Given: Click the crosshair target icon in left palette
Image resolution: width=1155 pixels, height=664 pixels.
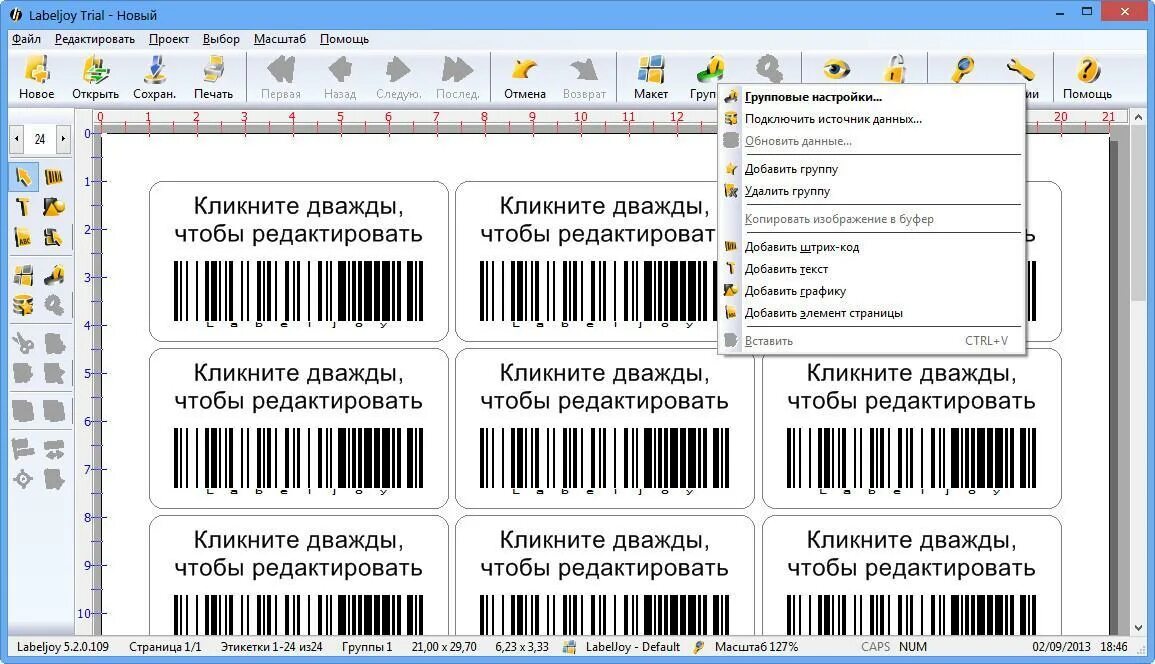Looking at the screenshot, I should [x=24, y=480].
